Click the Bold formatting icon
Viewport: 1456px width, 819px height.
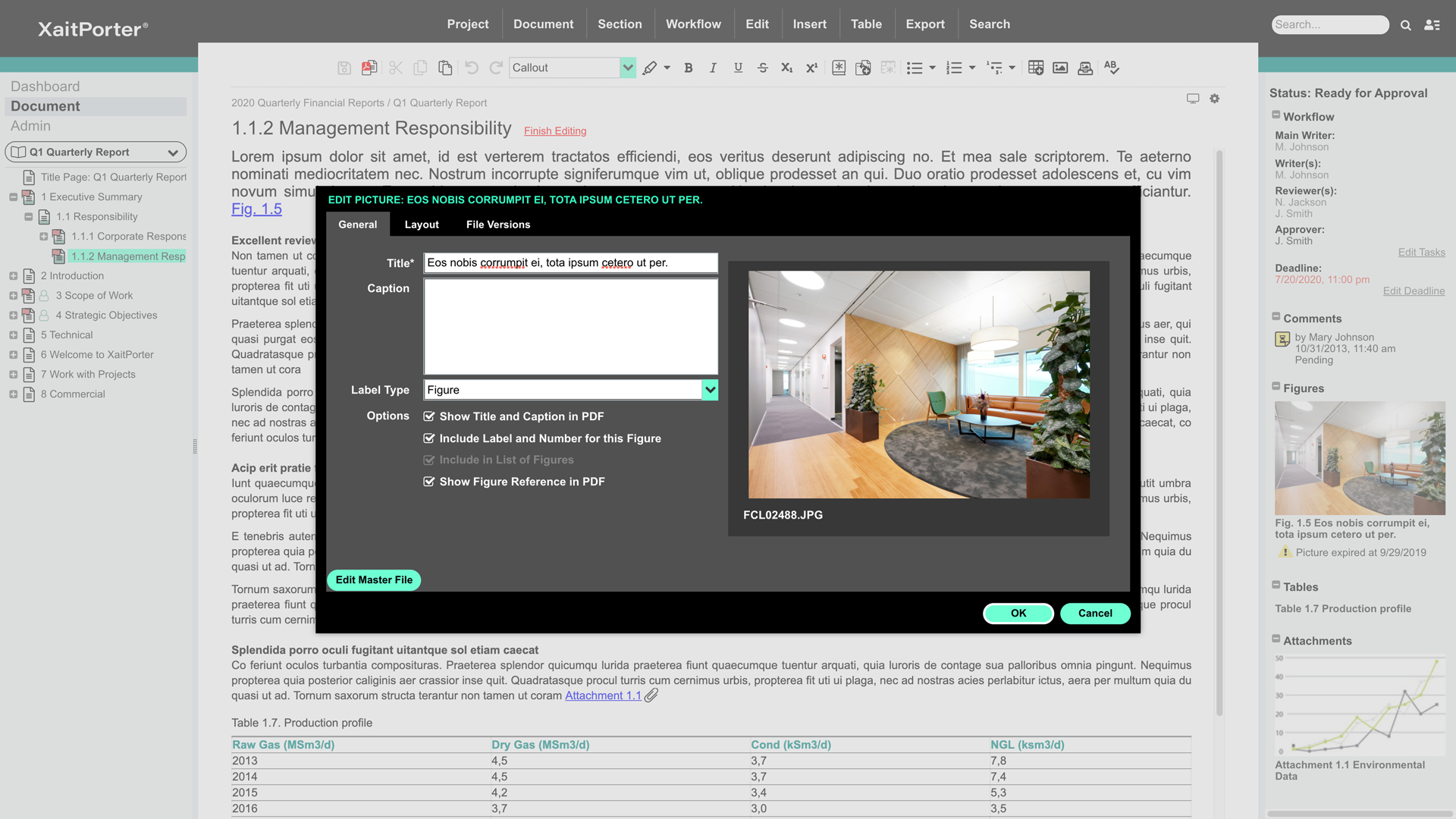click(x=689, y=68)
